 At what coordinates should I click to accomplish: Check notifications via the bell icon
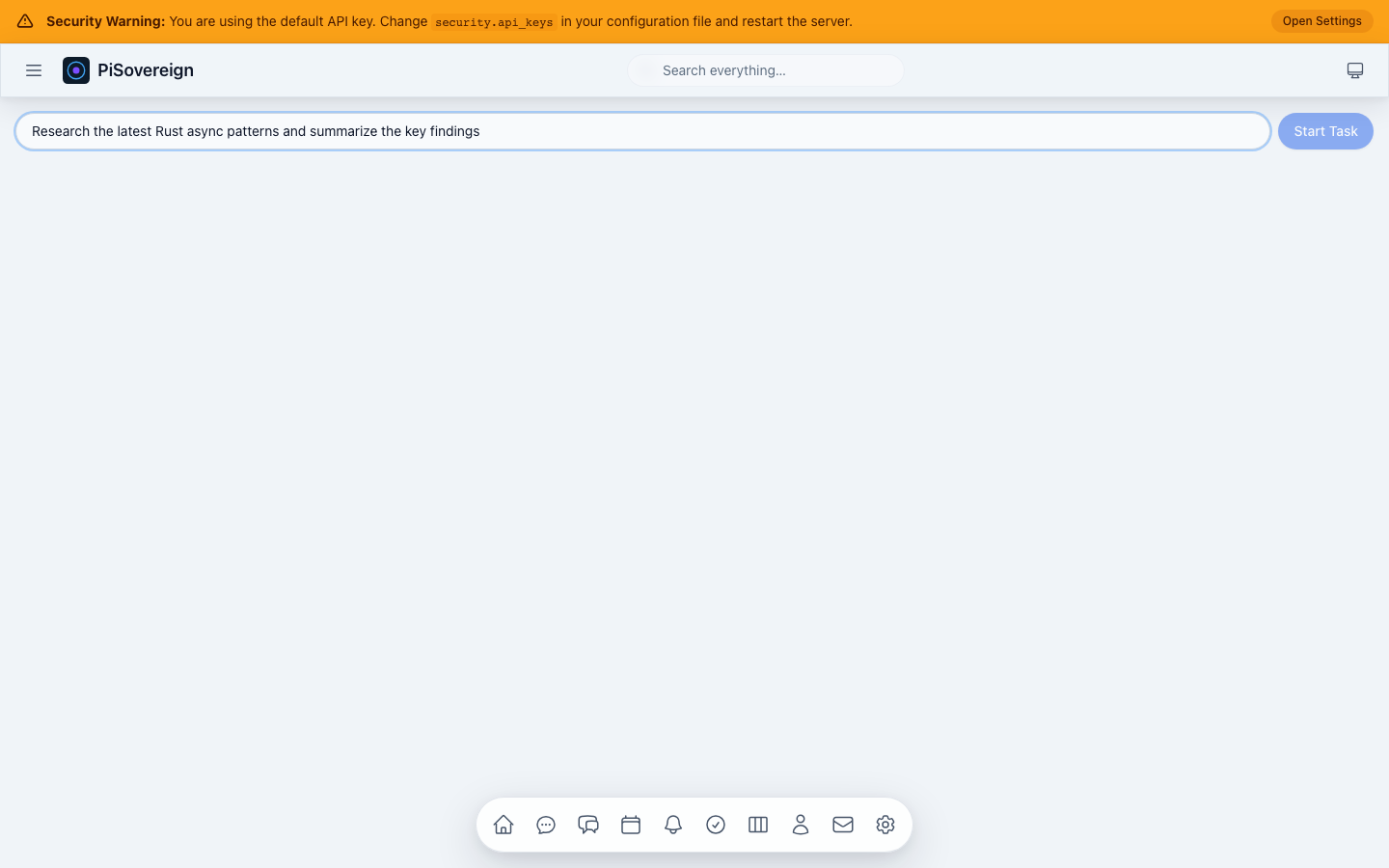(x=673, y=825)
